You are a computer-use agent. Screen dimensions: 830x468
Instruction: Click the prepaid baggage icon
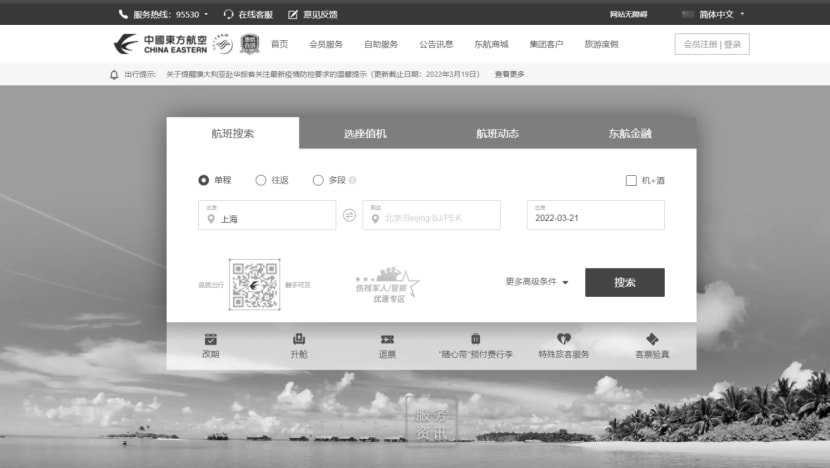475,339
